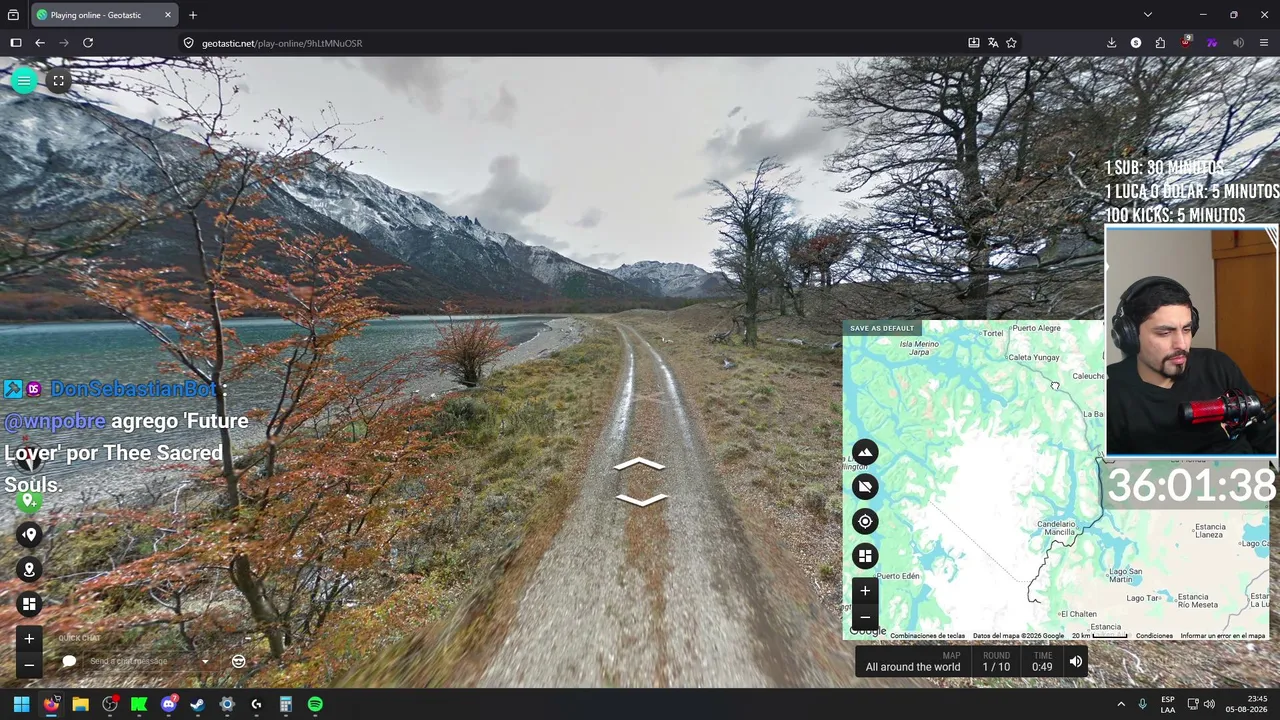
Task: Go back to the previous page
Action: click(40, 43)
